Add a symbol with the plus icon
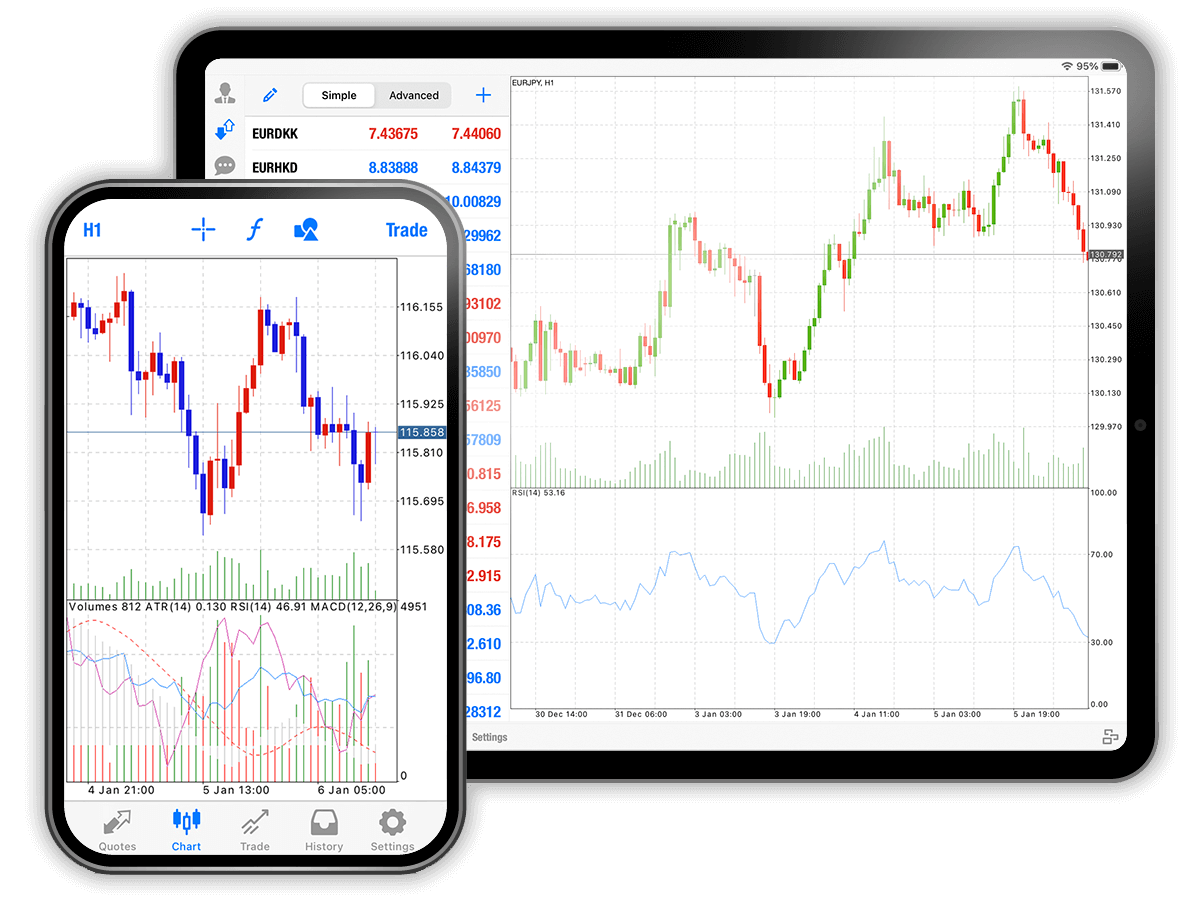 (x=483, y=96)
